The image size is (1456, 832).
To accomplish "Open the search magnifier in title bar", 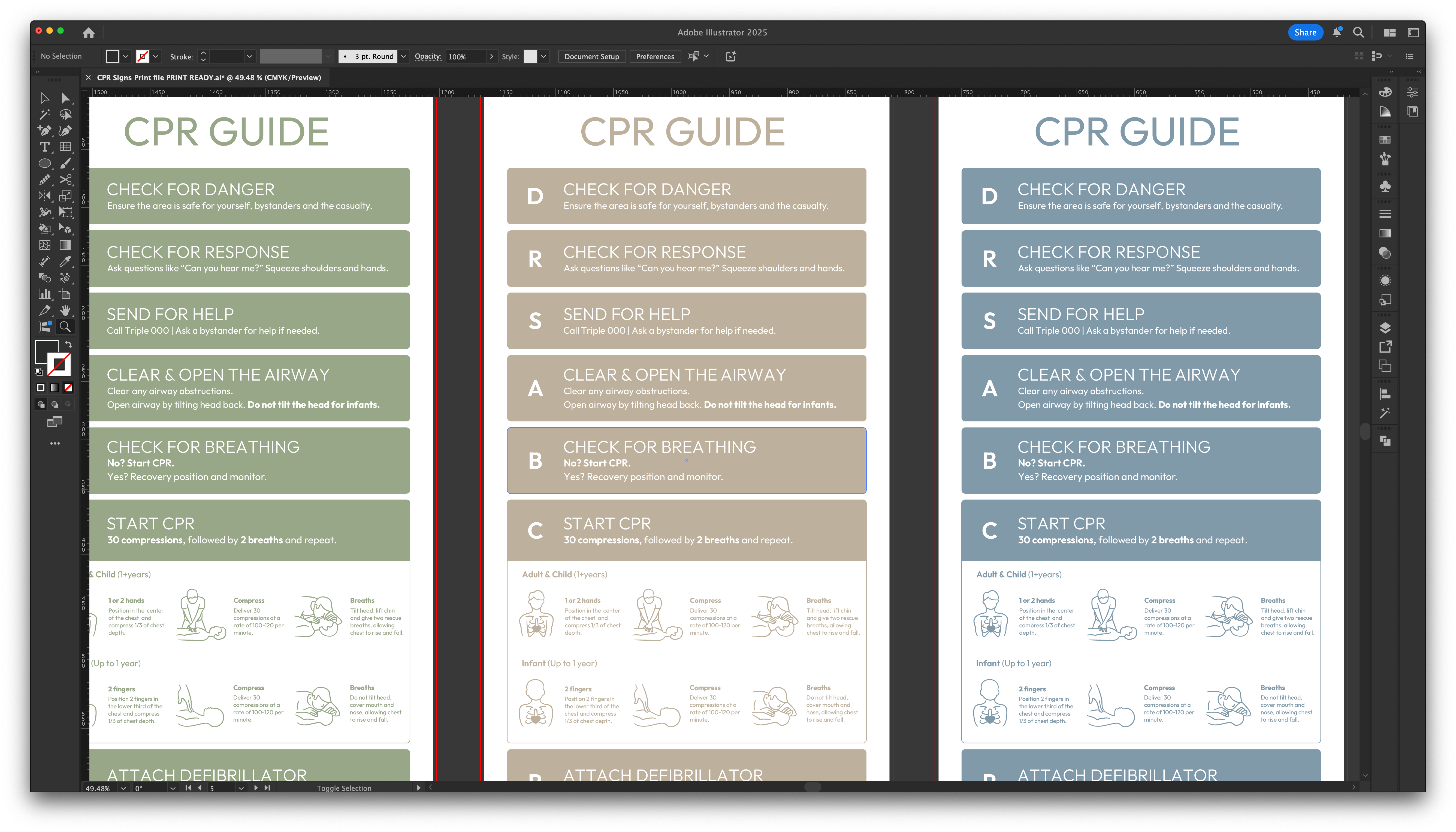I will (x=1358, y=32).
